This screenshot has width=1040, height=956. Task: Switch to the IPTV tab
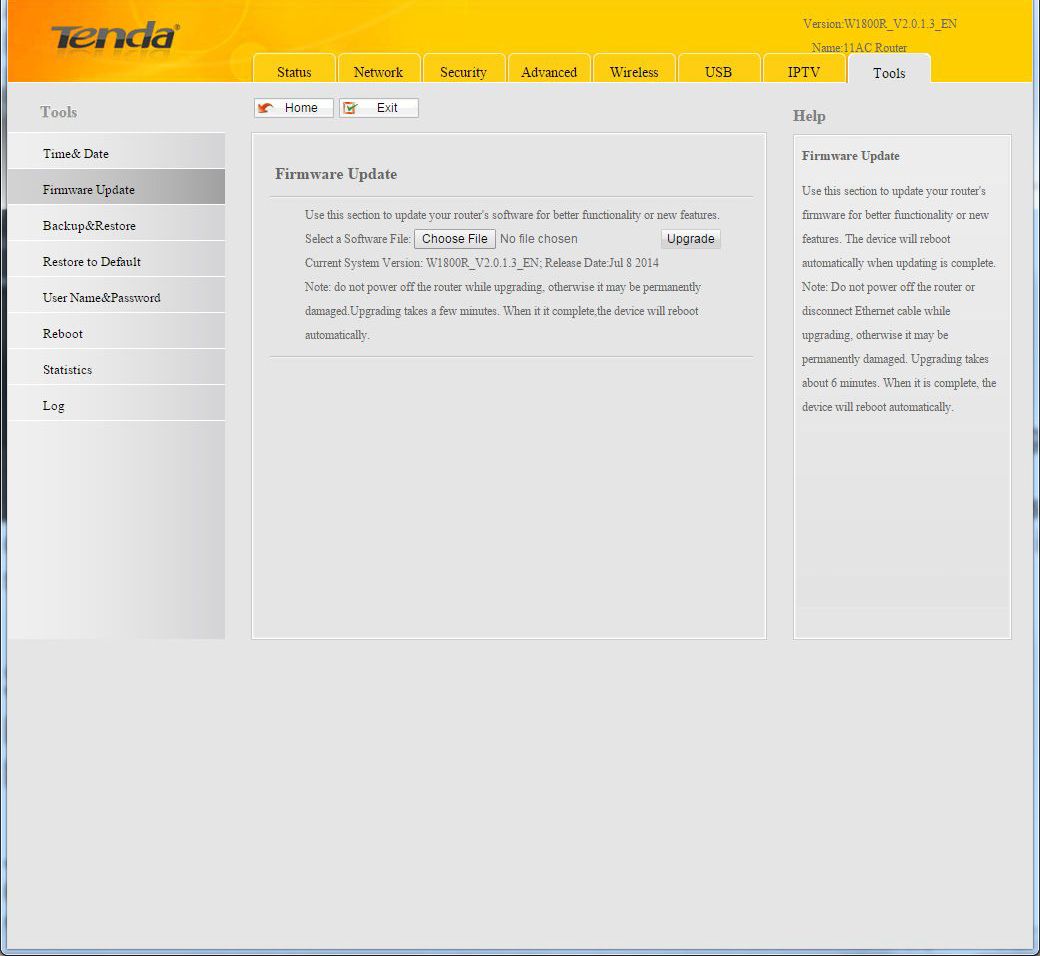(803, 71)
